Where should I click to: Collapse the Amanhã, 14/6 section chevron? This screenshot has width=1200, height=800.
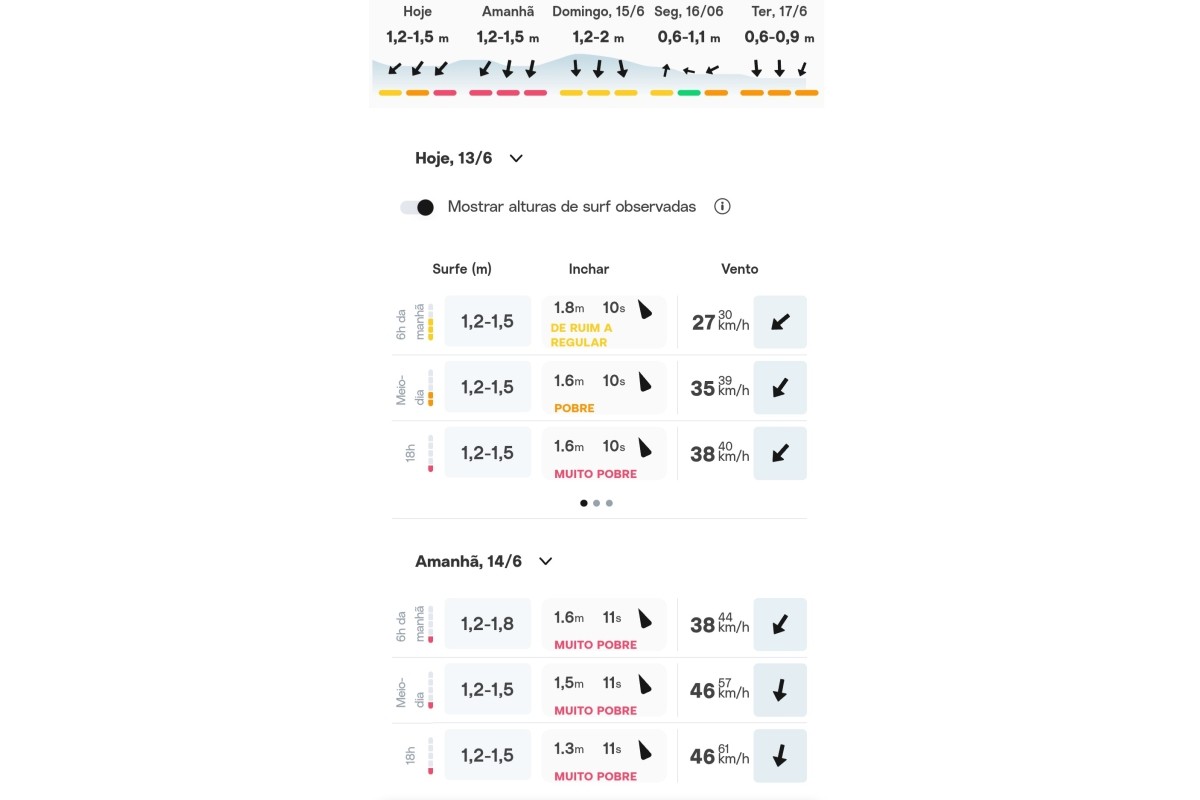[545, 561]
